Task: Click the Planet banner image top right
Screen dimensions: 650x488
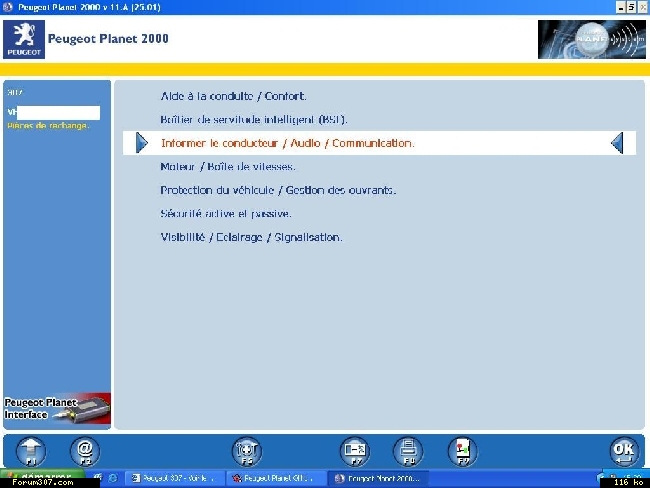Action: tap(592, 39)
